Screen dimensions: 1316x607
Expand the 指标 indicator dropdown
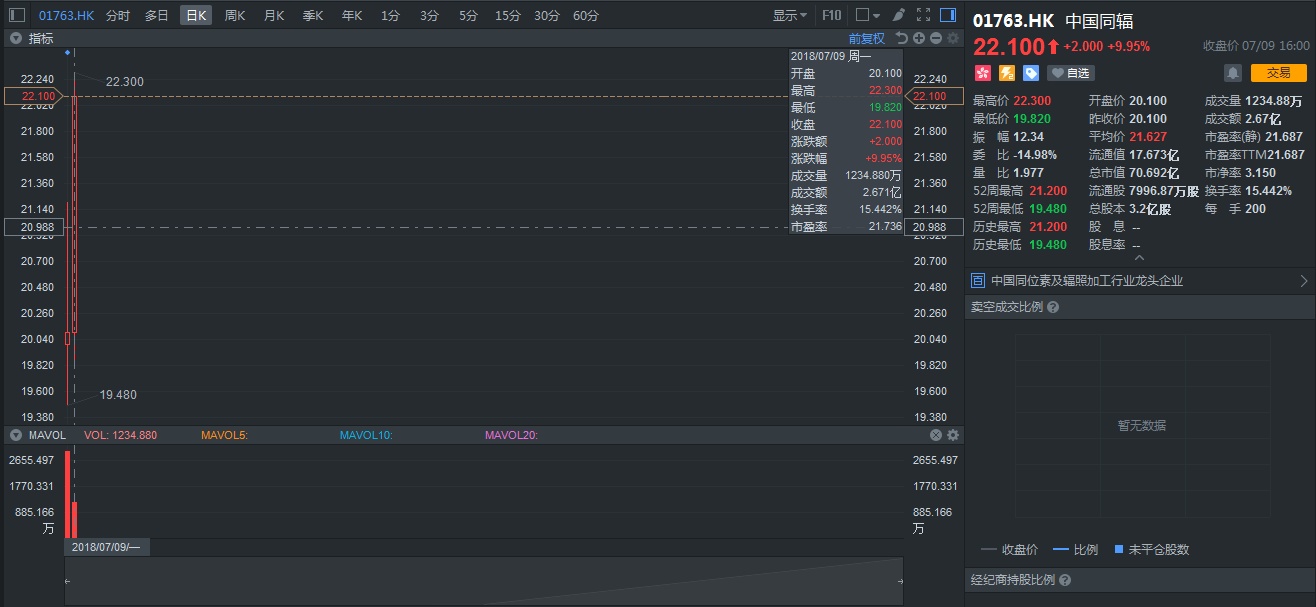[x=16, y=39]
